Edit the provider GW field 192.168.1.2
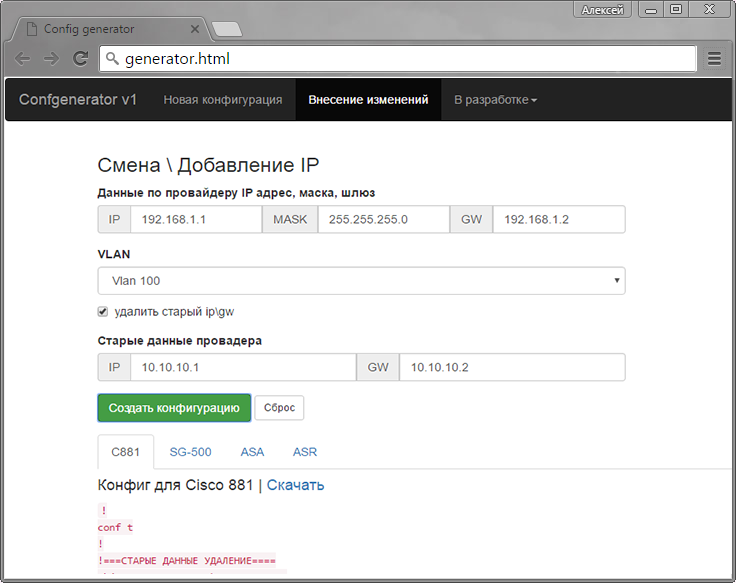The height and width of the screenshot is (583, 736). pos(559,219)
